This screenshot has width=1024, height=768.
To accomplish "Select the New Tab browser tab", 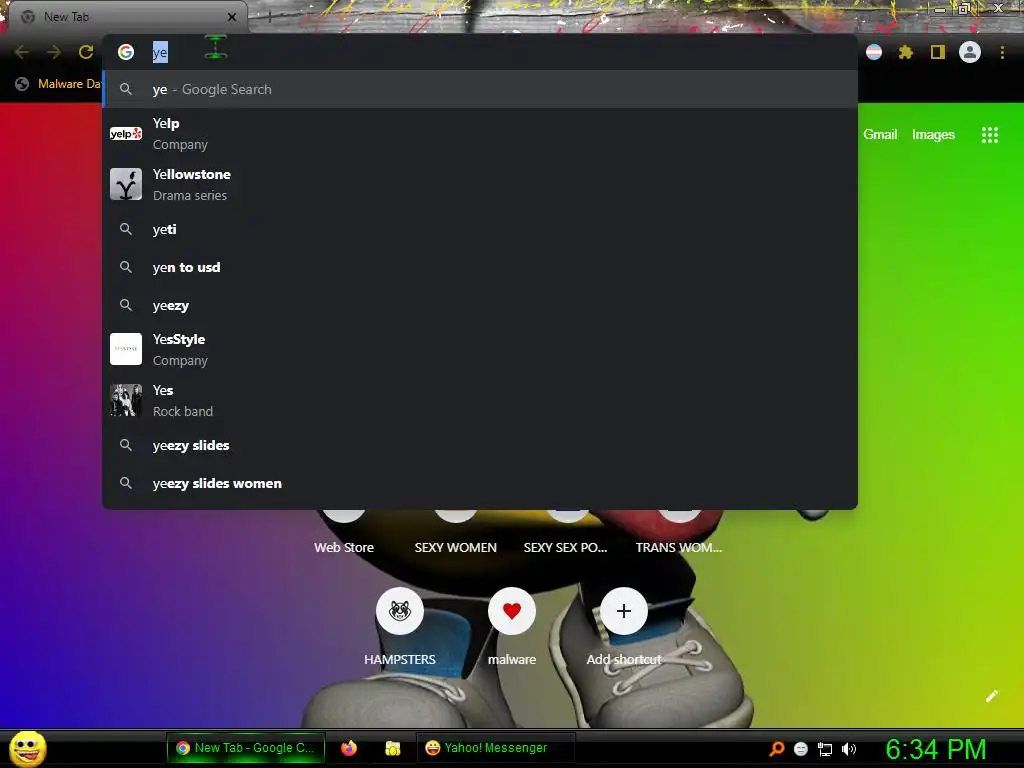I will point(127,17).
